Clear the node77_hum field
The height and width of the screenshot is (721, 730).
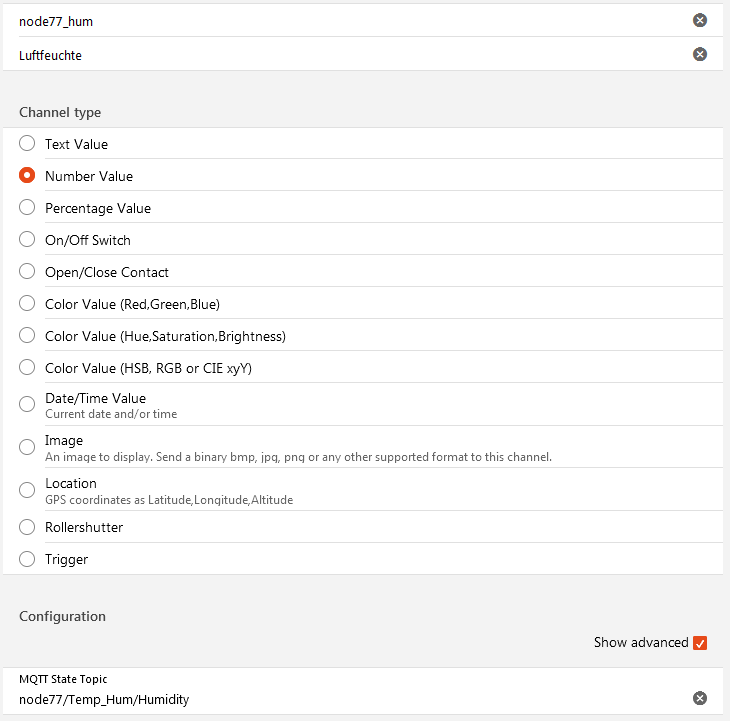(x=700, y=20)
